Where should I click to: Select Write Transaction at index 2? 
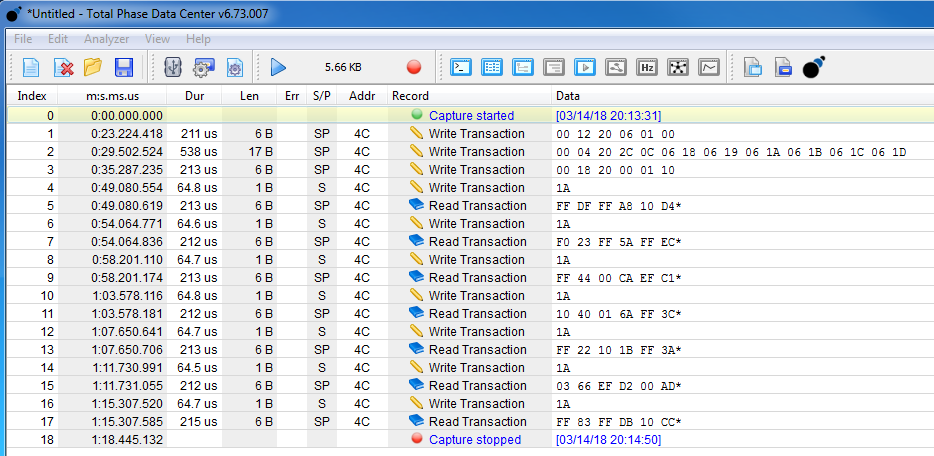(477, 151)
